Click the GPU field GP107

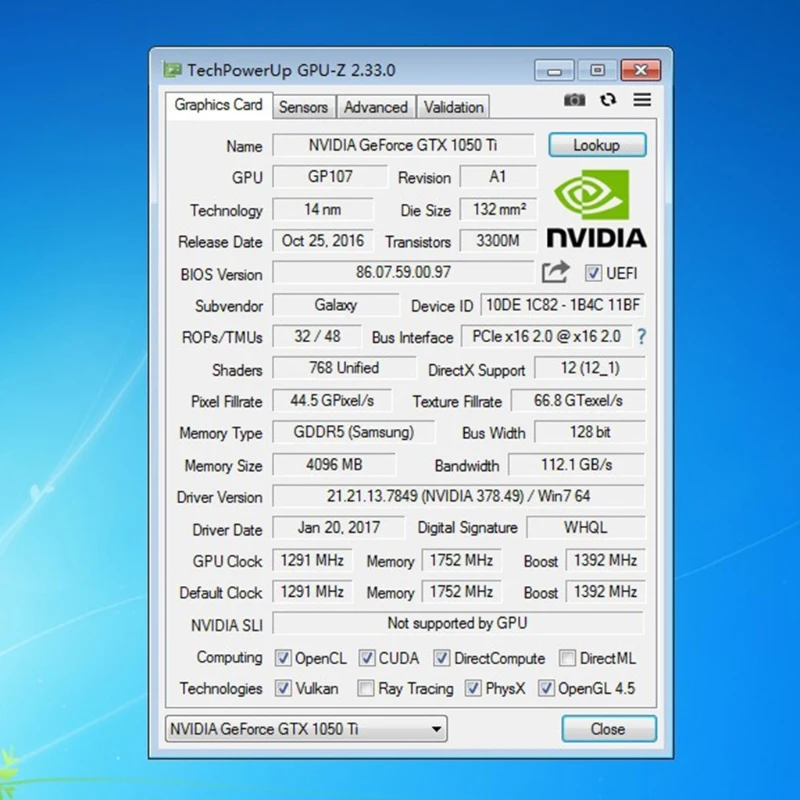[x=330, y=177]
